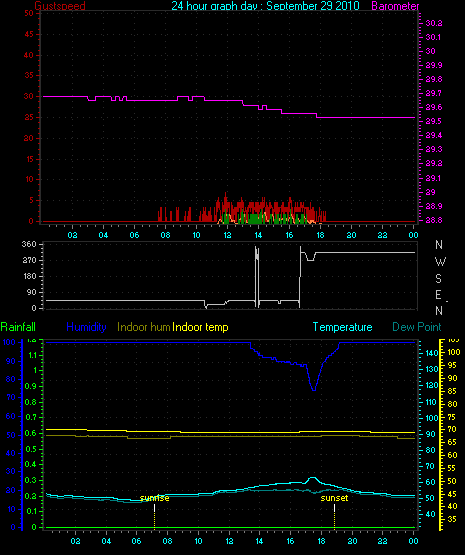Select the yellow 'Indoor temp' legend label

click(200, 327)
